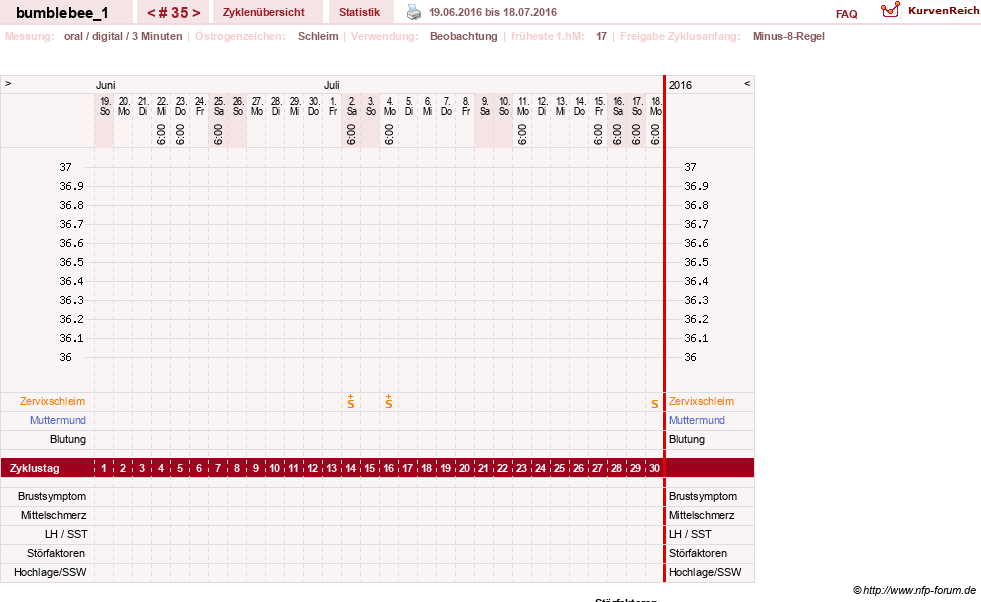Click the 6:00 time under 4. Mo
The image size is (981, 602).
pyautogui.click(x=389, y=135)
